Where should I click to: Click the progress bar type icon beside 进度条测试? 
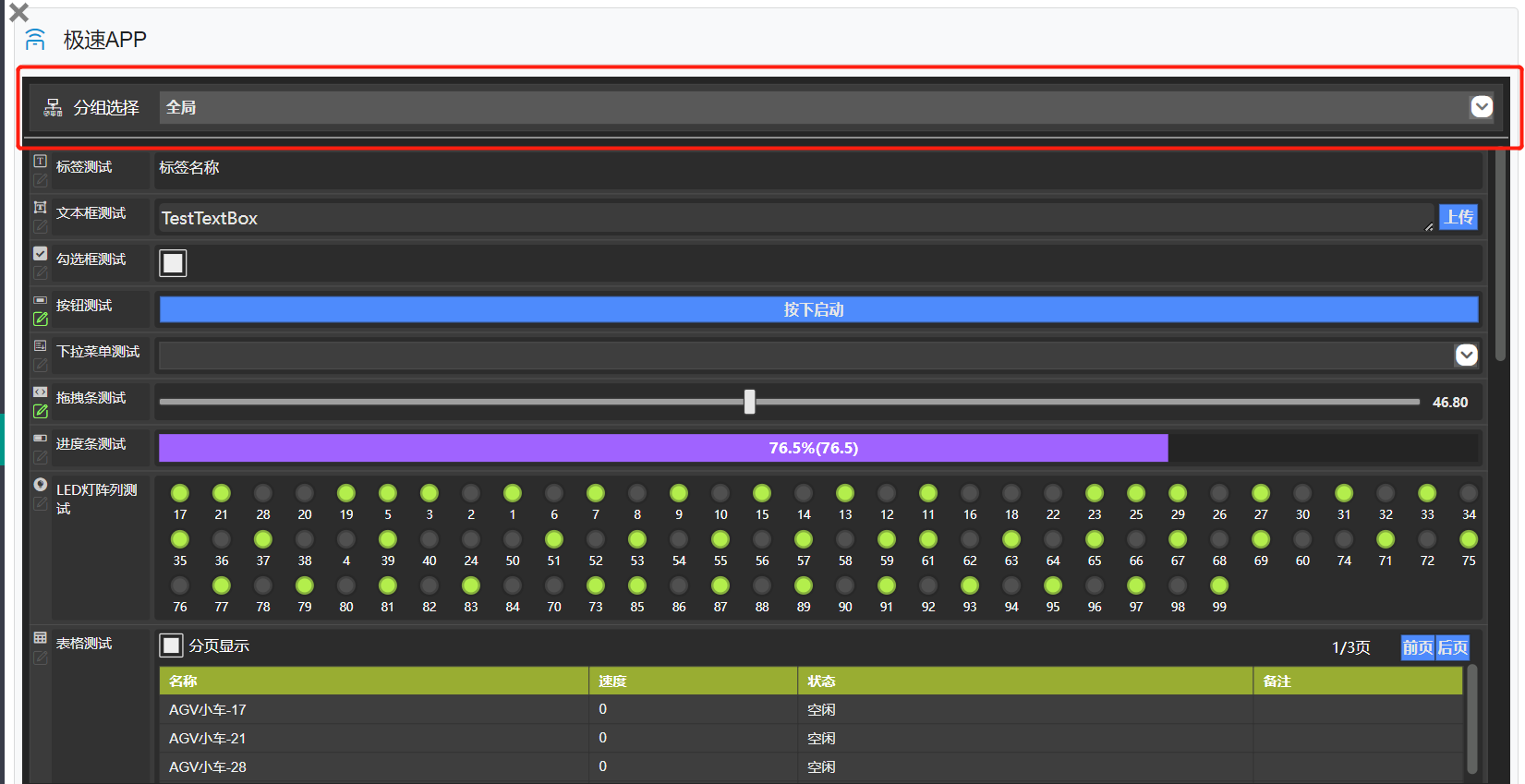point(41,438)
